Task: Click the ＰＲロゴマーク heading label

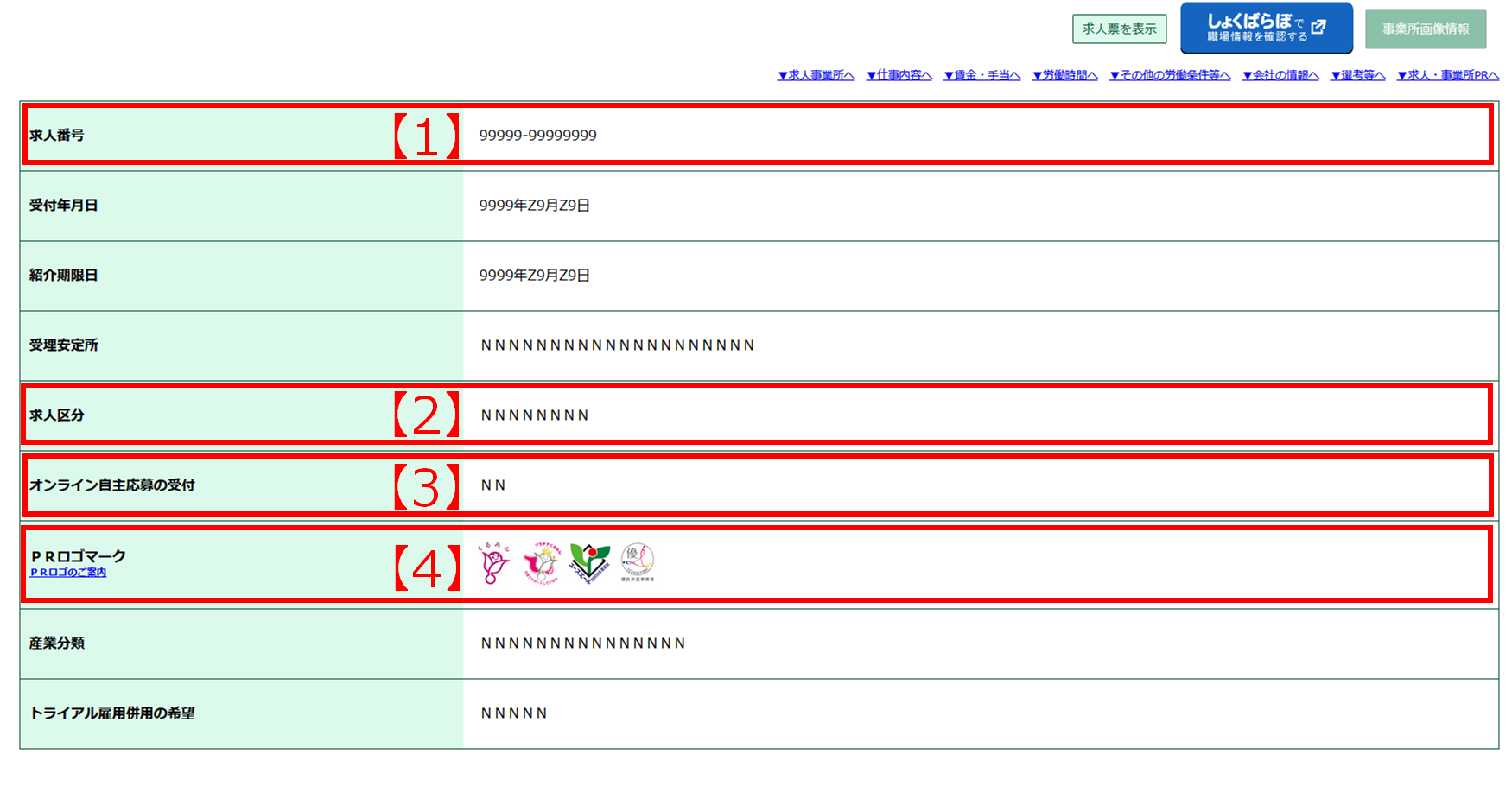Action: pos(79,556)
